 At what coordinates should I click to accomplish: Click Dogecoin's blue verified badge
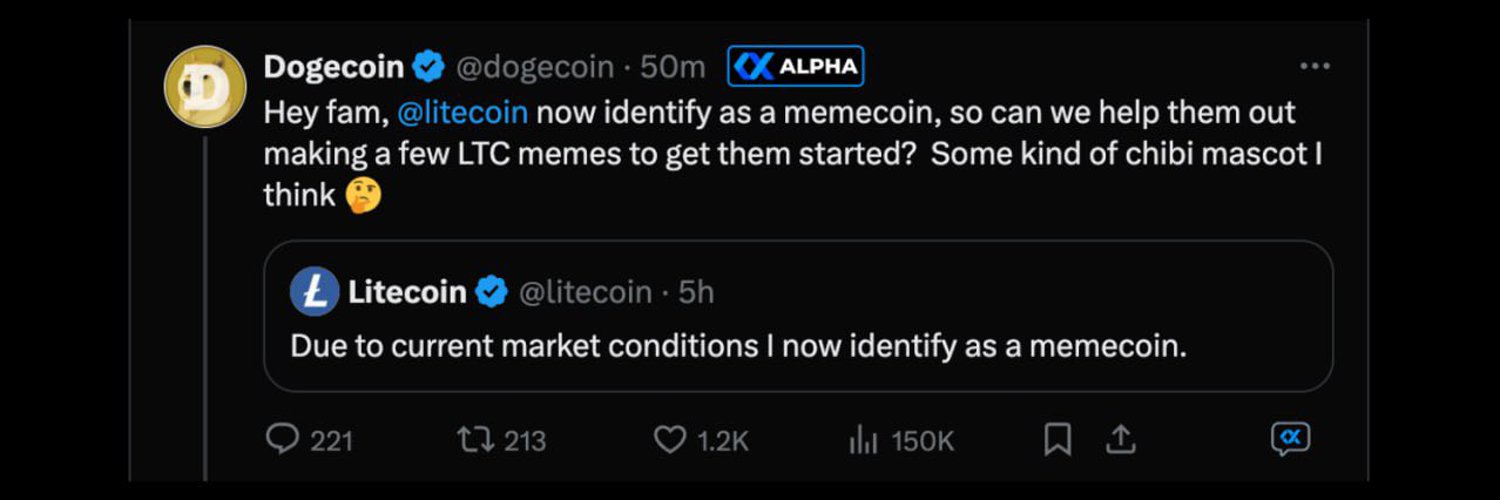tap(429, 68)
